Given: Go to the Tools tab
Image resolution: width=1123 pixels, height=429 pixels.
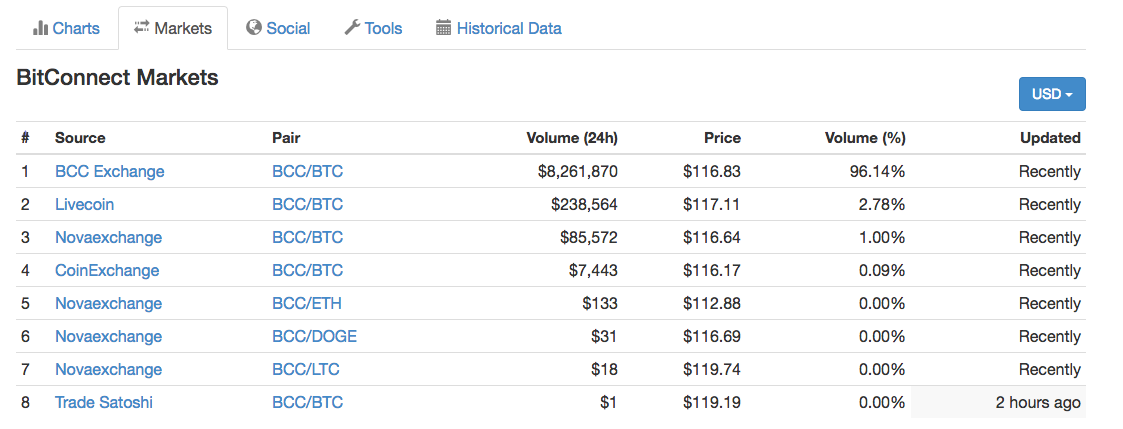Looking at the screenshot, I should click(x=373, y=29).
